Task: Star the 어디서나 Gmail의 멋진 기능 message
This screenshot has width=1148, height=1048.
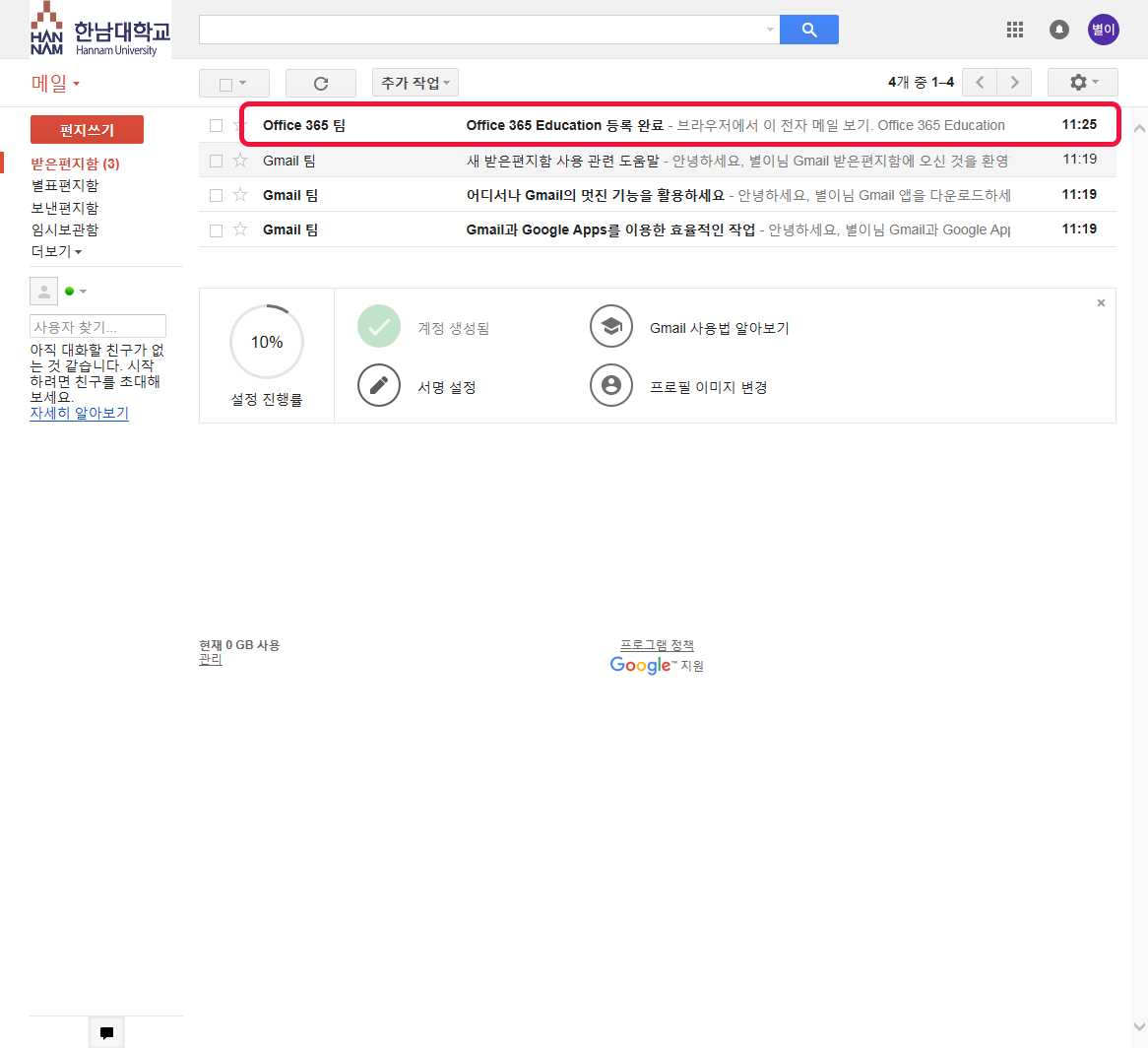Action: [240, 195]
